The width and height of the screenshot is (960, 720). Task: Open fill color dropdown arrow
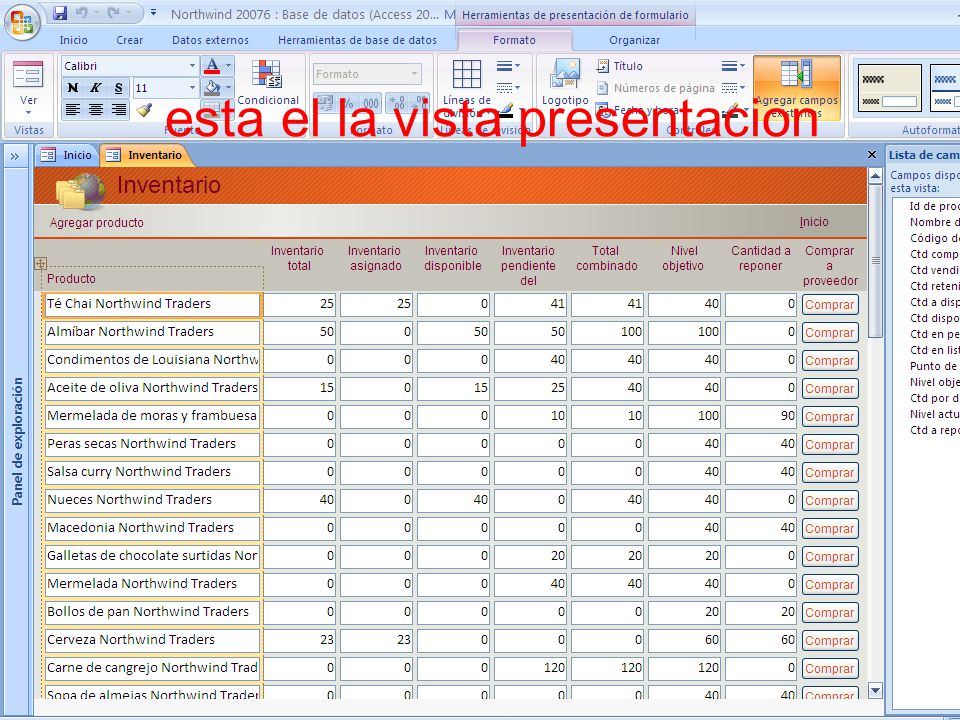tap(228, 88)
